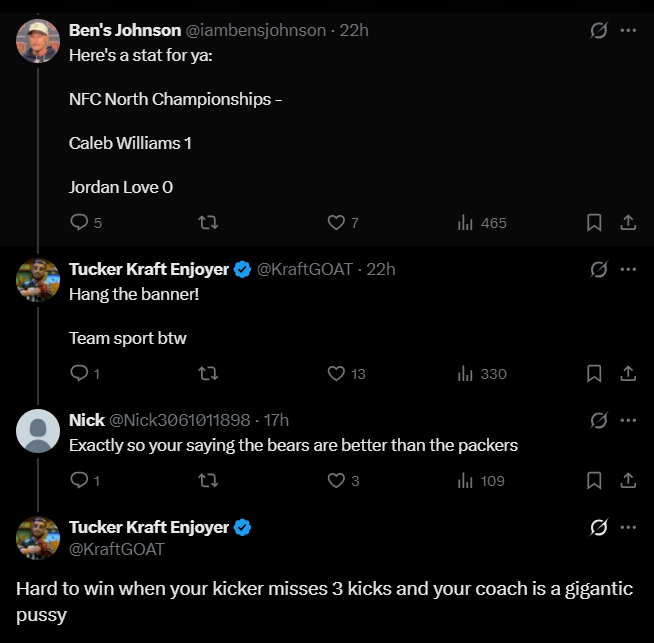Open more options on Nick's tweet
The height and width of the screenshot is (643, 654).
pos(628,420)
